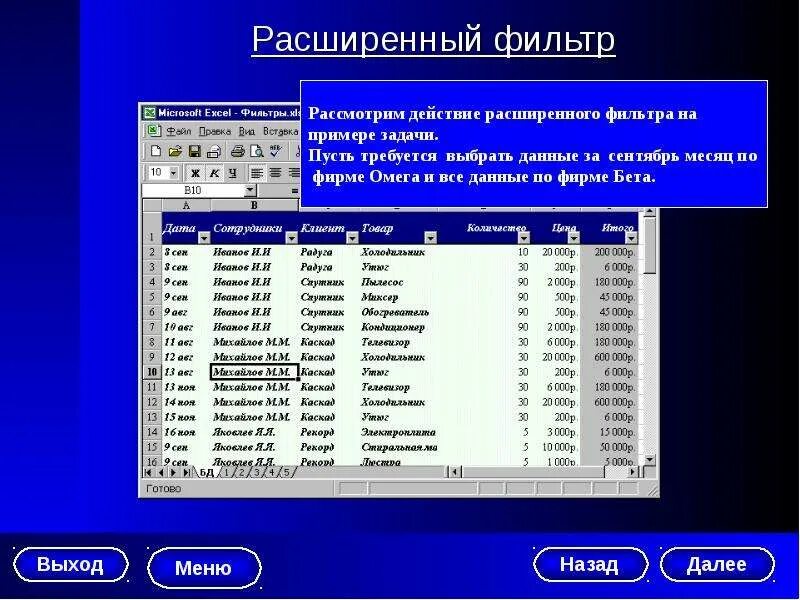
Task: Toggle bold formatting (Ж)
Action: click(x=195, y=173)
